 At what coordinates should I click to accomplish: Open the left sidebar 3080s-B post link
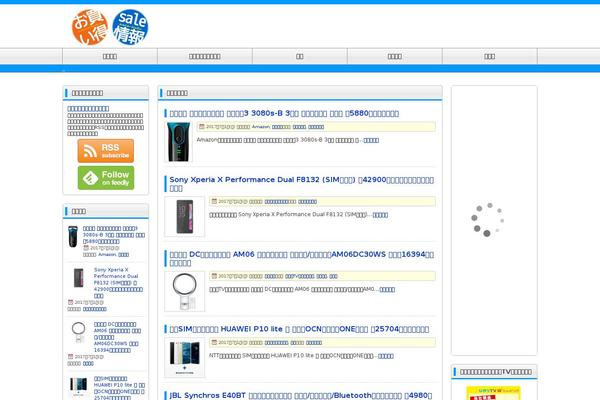pos(114,235)
